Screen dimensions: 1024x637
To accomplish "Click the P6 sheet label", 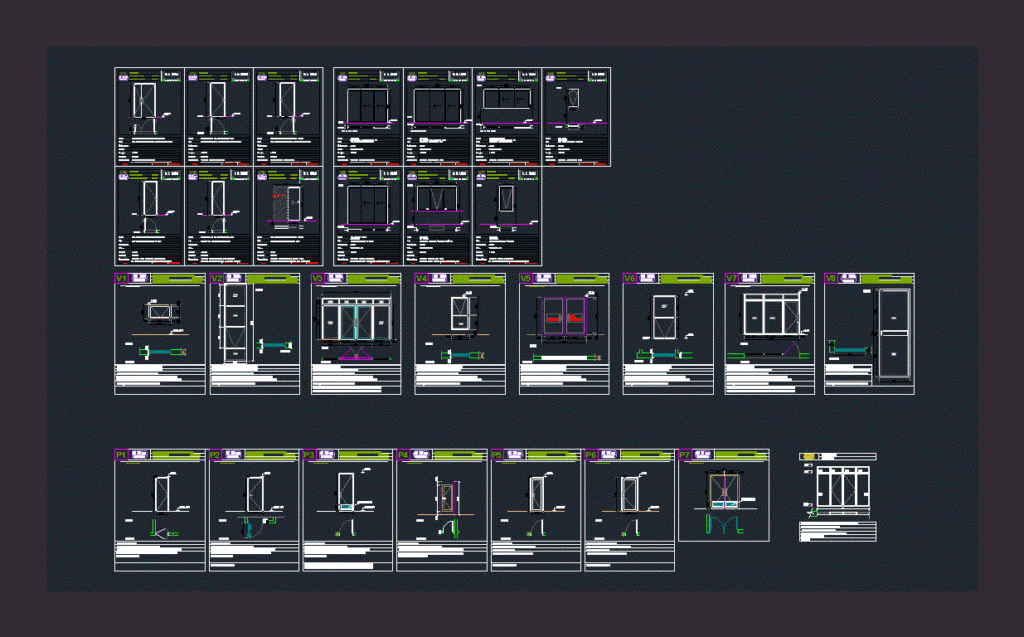I will click(x=591, y=454).
